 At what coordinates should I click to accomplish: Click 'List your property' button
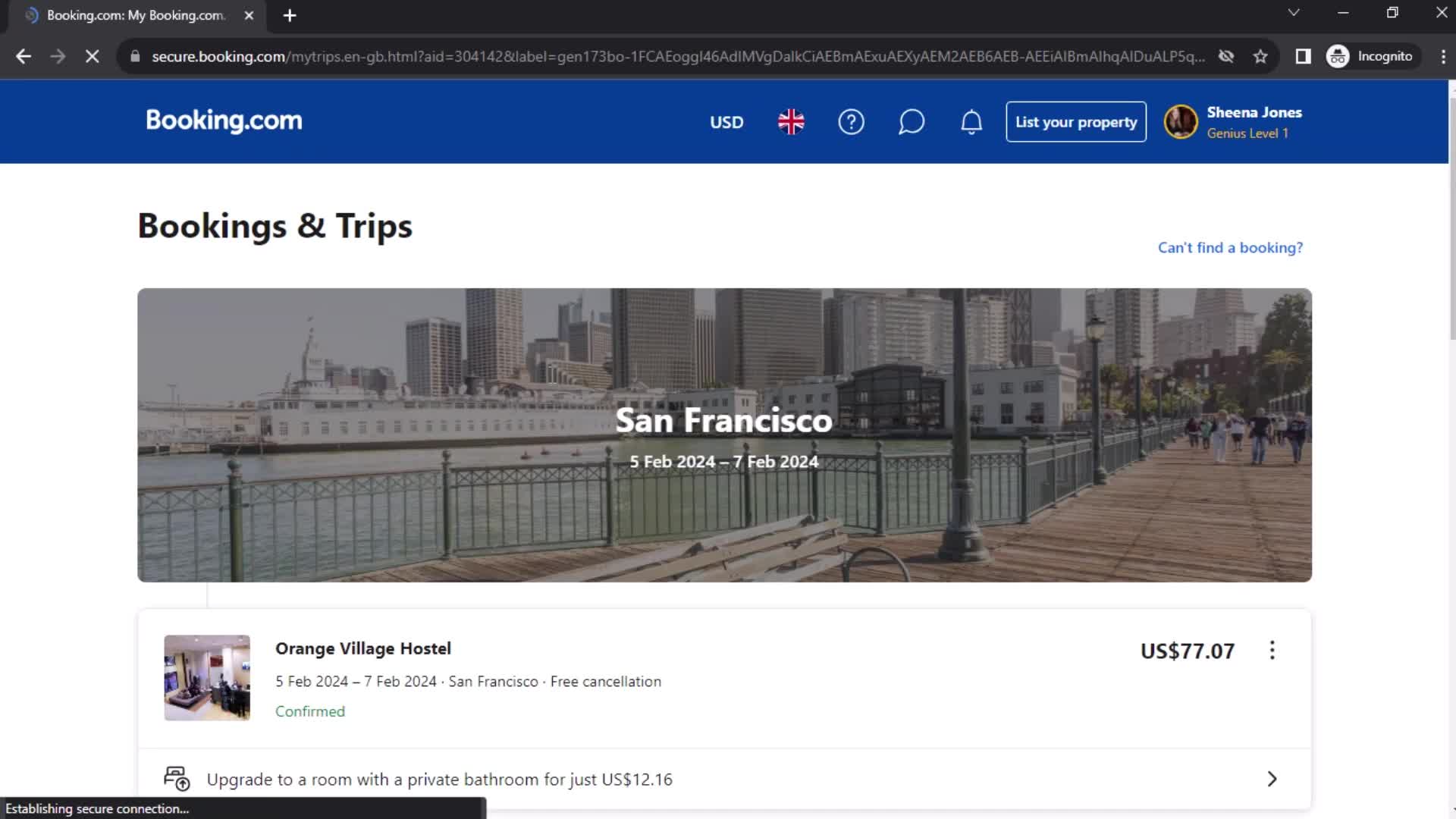click(1076, 122)
